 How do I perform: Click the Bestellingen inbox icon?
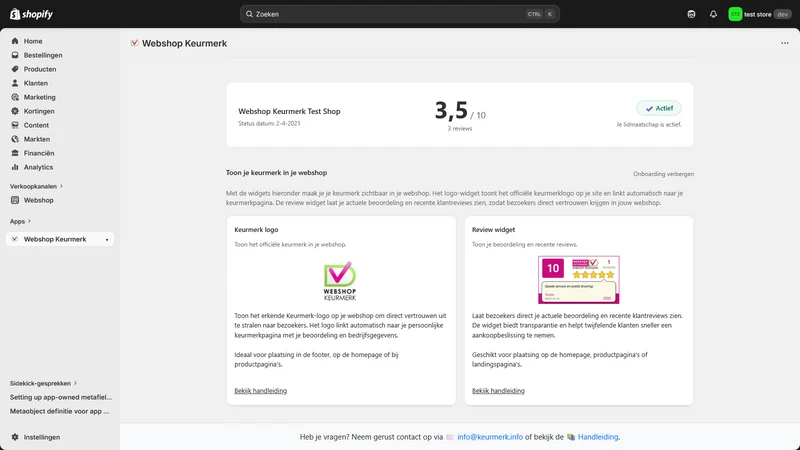(15, 55)
